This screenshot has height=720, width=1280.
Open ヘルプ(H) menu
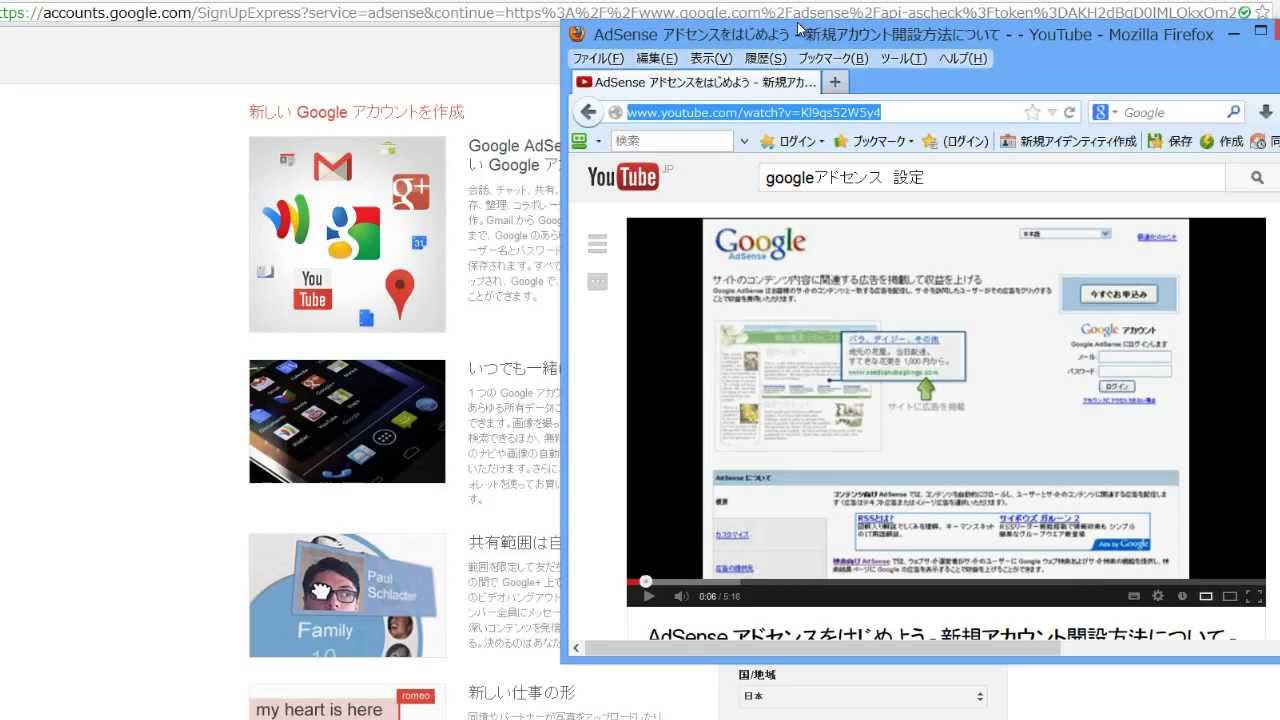click(963, 58)
